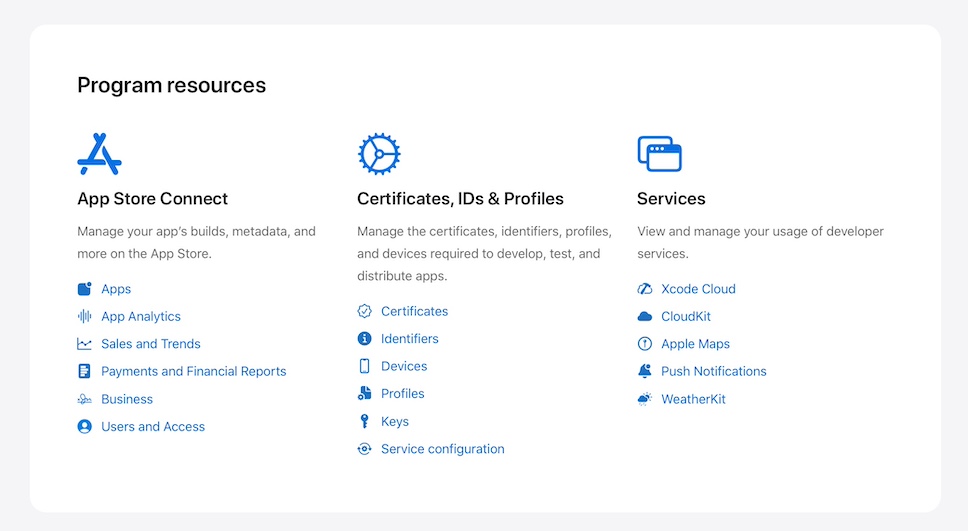Open the Certificates link
This screenshot has width=968, height=531.
[x=414, y=311]
